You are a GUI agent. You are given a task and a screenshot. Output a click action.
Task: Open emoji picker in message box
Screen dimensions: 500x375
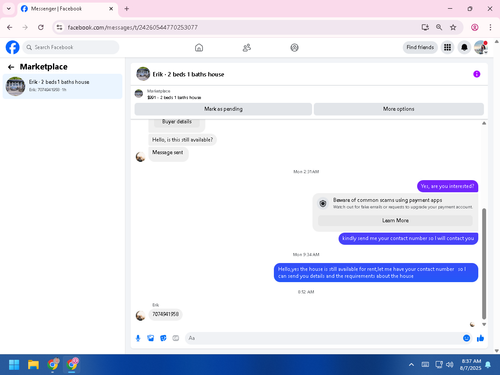point(466,338)
